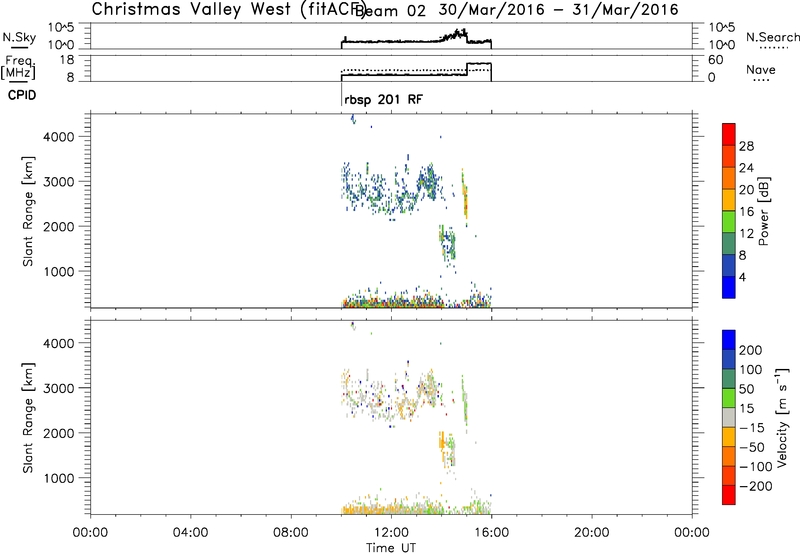Click the "4" label on Power color bar

pyautogui.click(x=742, y=277)
